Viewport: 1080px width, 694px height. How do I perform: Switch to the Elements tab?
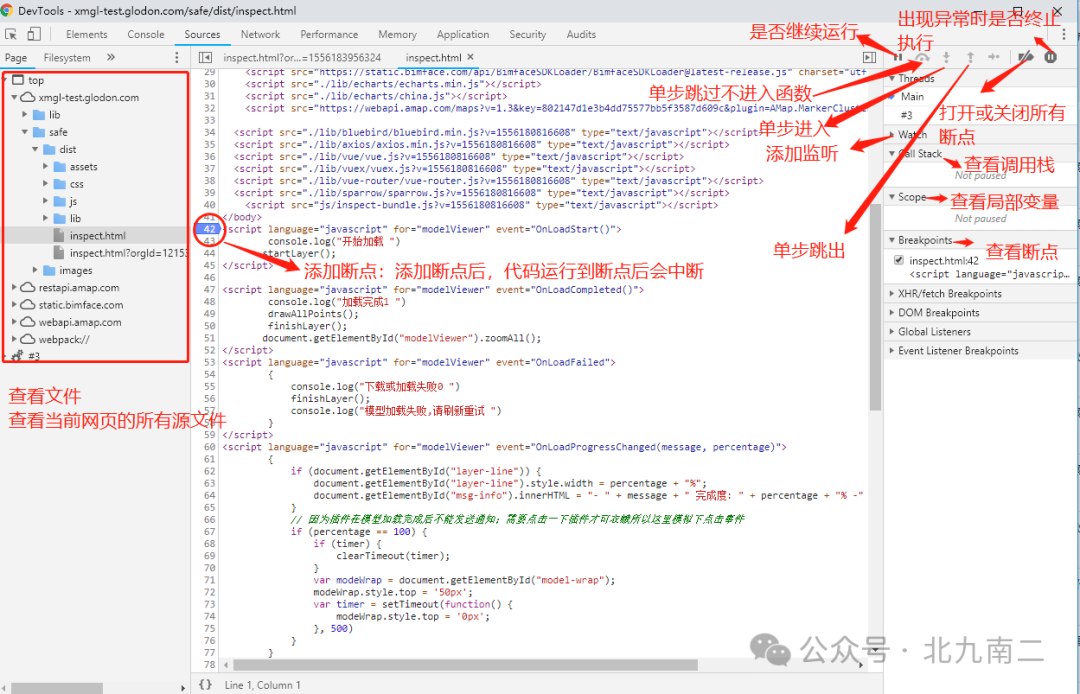[x=87, y=34]
